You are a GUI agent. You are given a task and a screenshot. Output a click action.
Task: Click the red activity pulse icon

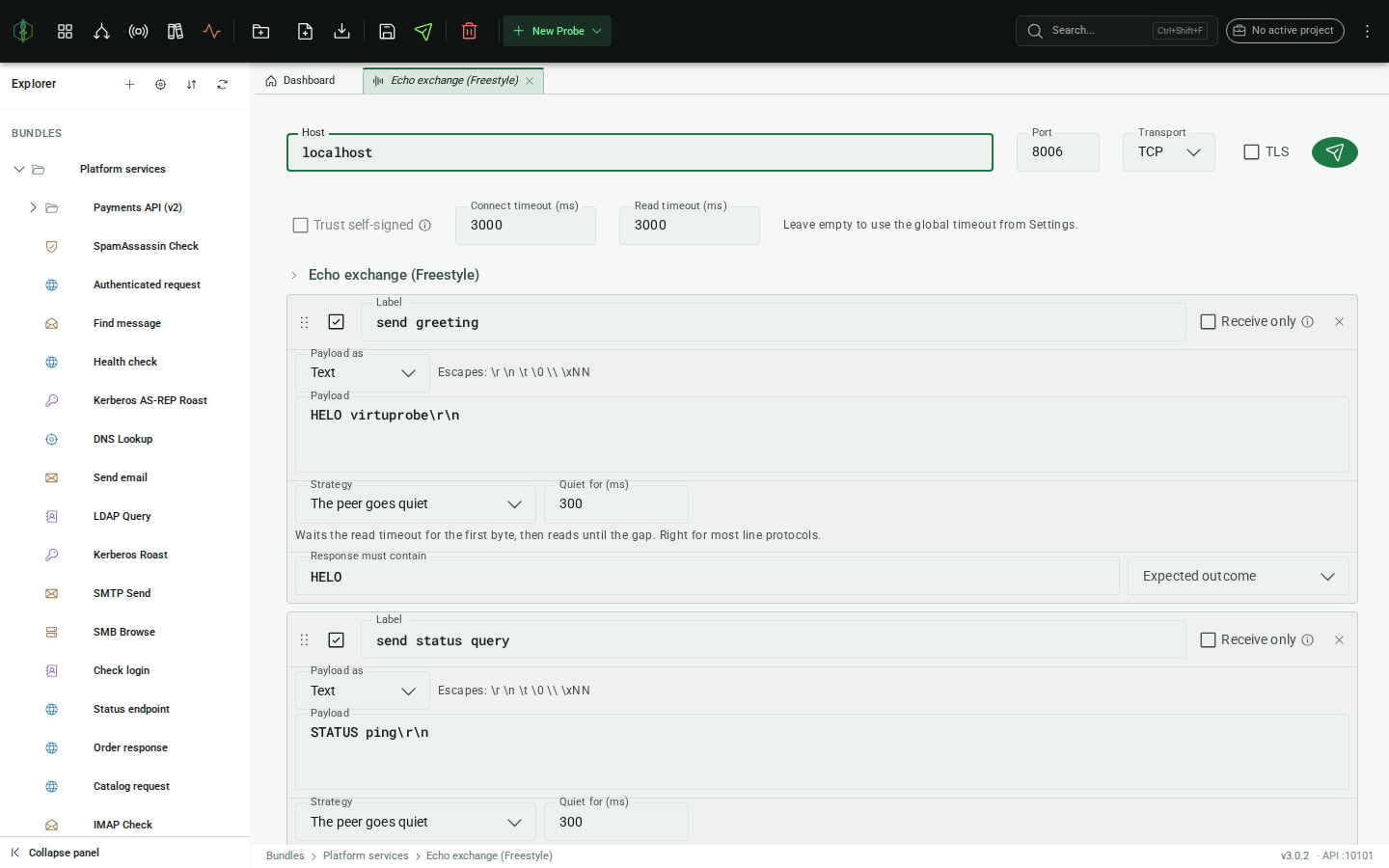[211, 31]
